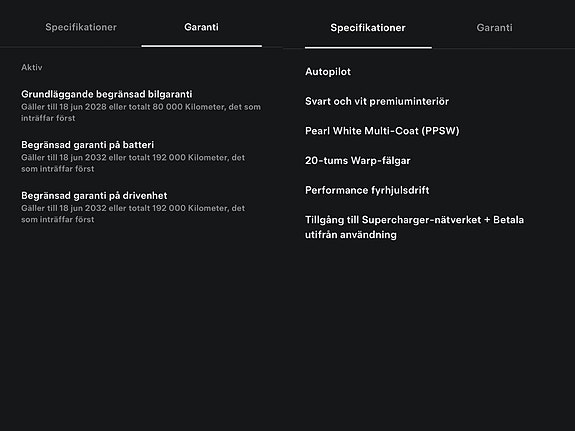The width and height of the screenshot is (575, 431).
Task: Switch to Specifikationer tab in right panel
Action: pyautogui.click(x=368, y=28)
